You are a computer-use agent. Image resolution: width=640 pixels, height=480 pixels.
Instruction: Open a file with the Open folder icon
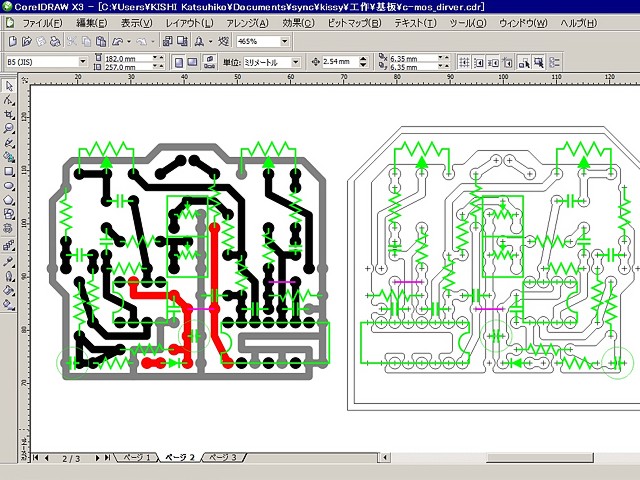tap(27, 41)
